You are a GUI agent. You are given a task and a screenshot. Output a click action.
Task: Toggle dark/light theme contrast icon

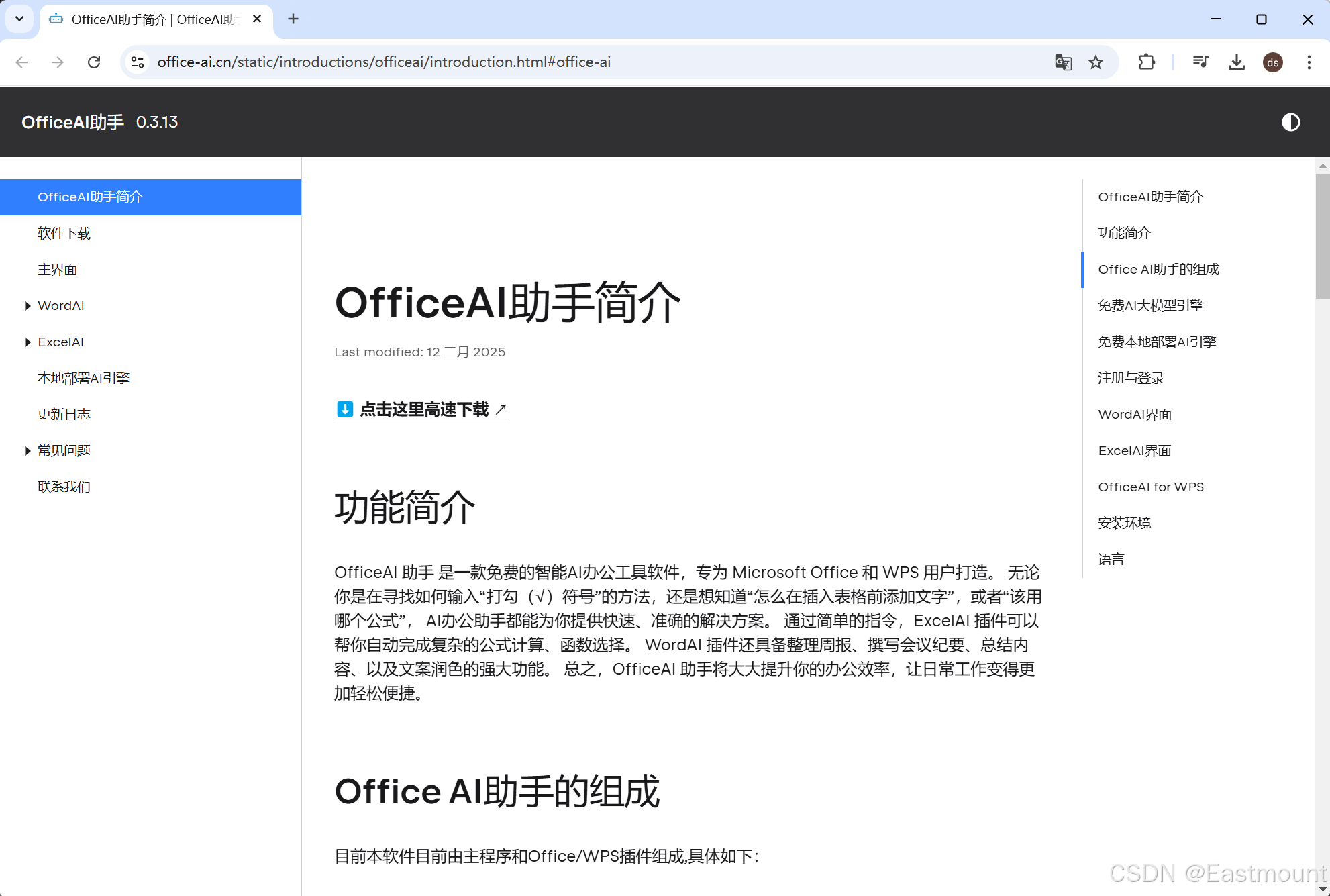tap(1290, 122)
